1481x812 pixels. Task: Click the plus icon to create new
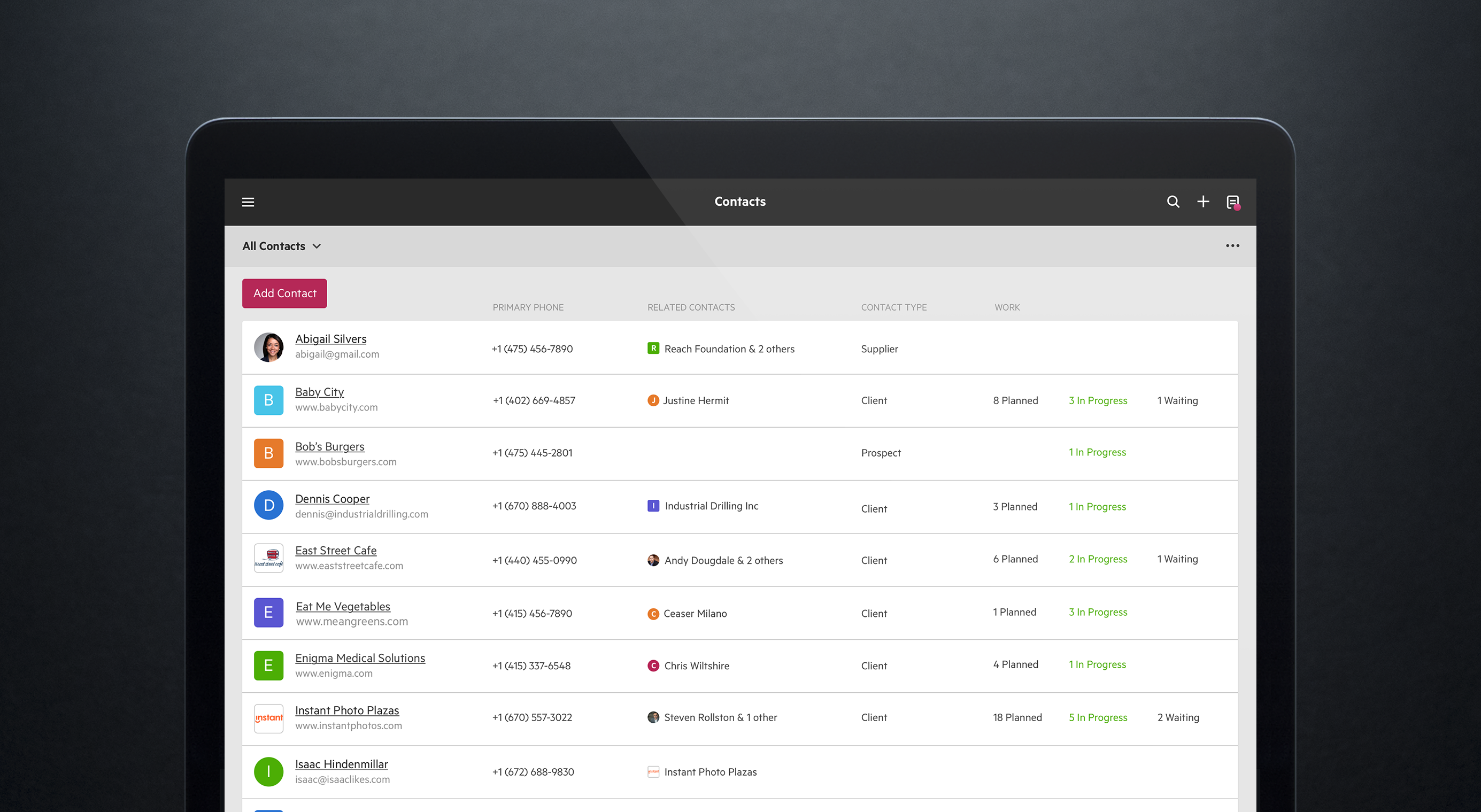click(1203, 202)
